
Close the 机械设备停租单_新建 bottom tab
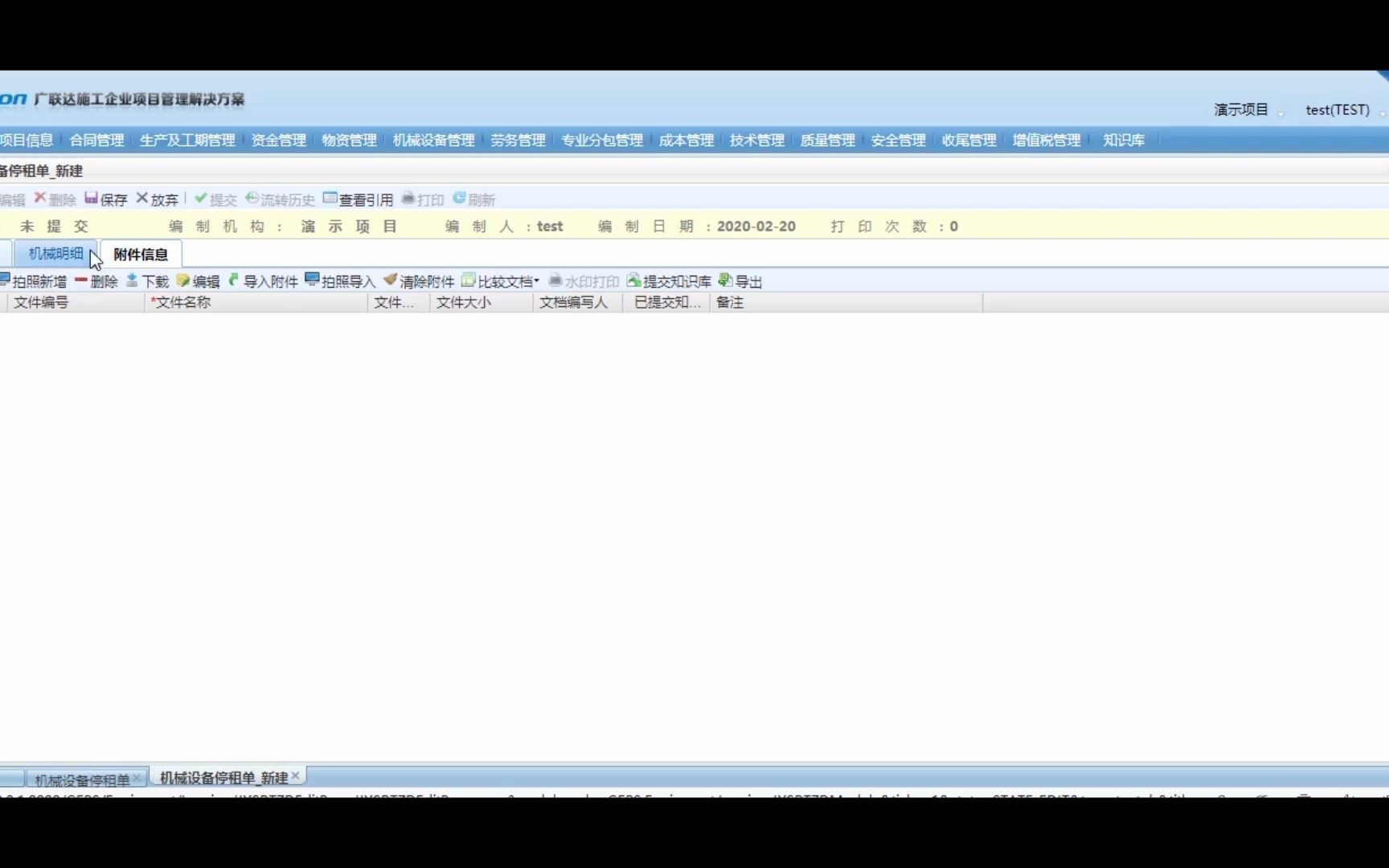(x=296, y=776)
